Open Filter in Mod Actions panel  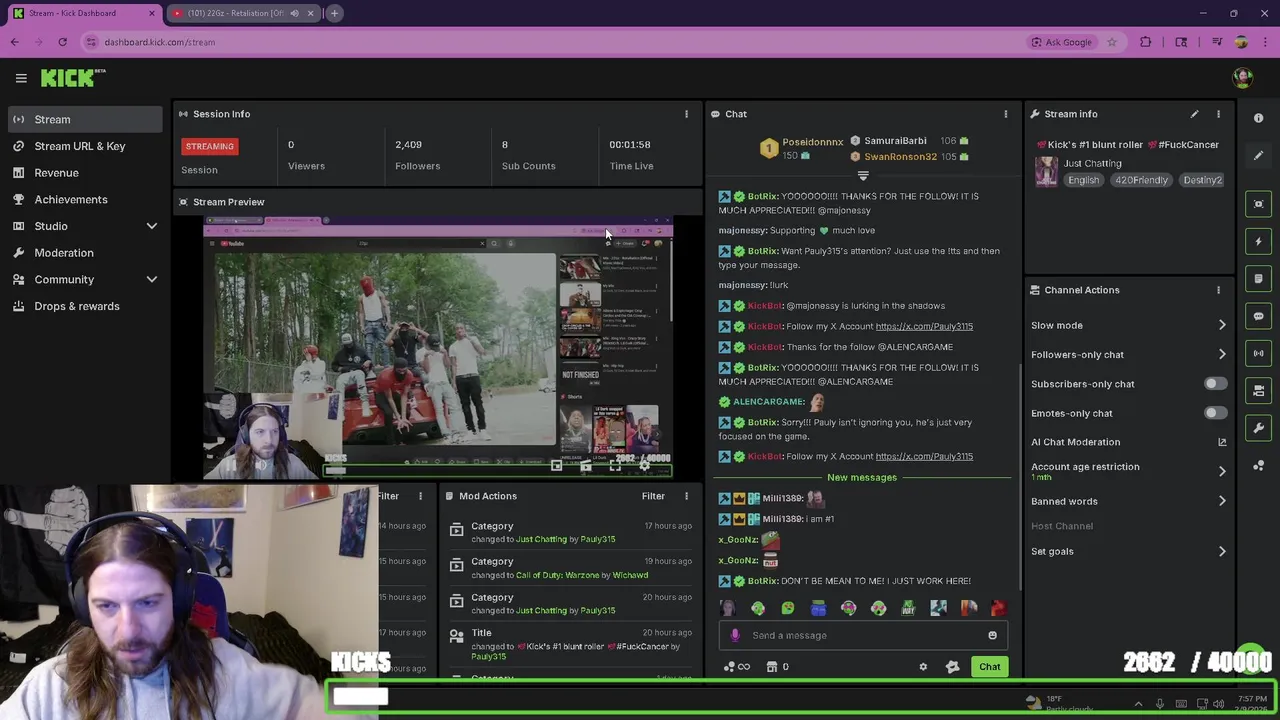pos(653,496)
